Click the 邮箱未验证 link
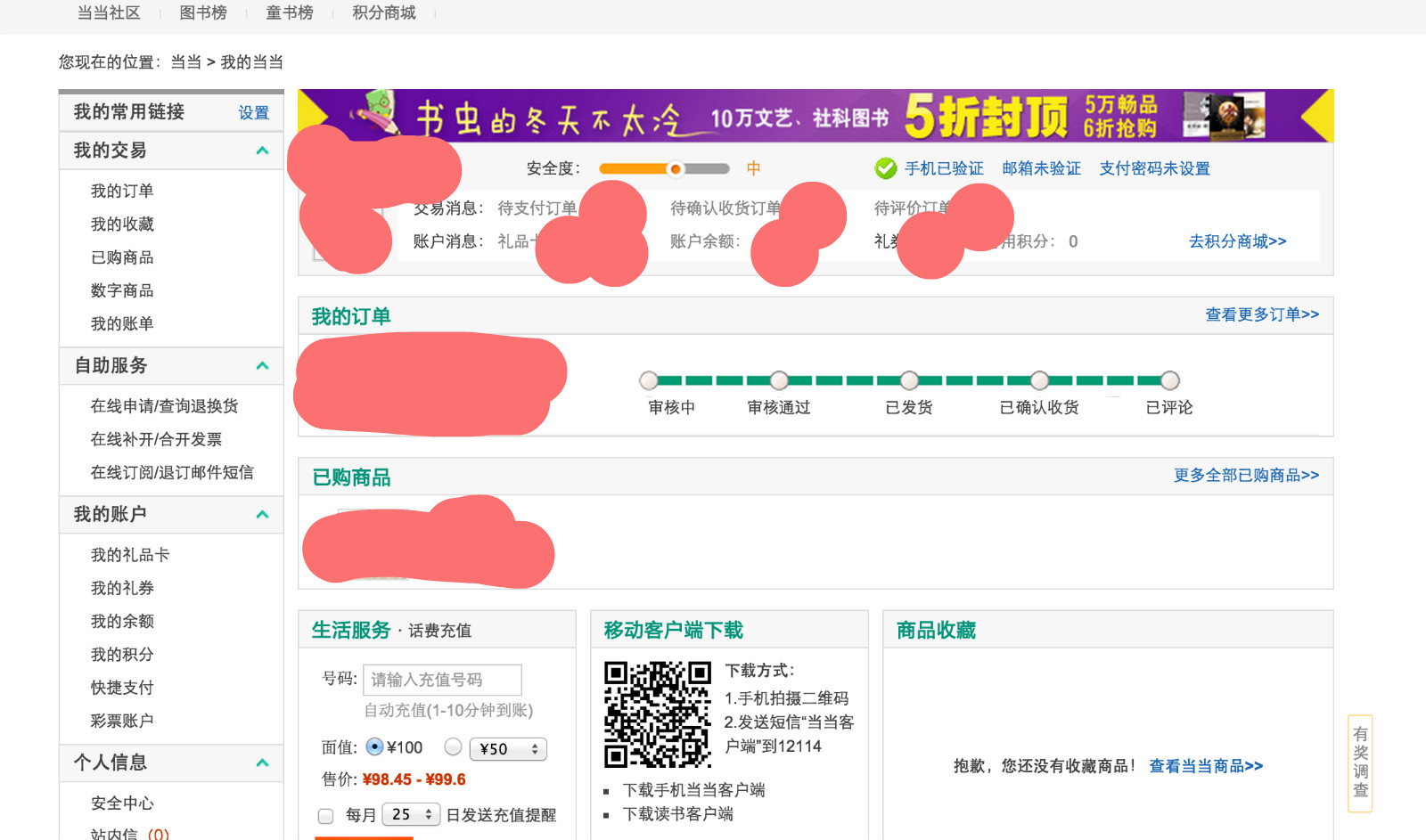Image resolution: width=1426 pixels, height=840 pixels. (x=1041, y=168)
